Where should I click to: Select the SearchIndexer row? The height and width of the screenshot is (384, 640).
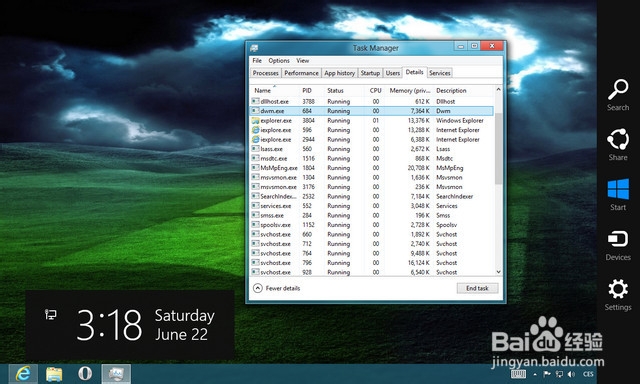[x=372, y=196]
